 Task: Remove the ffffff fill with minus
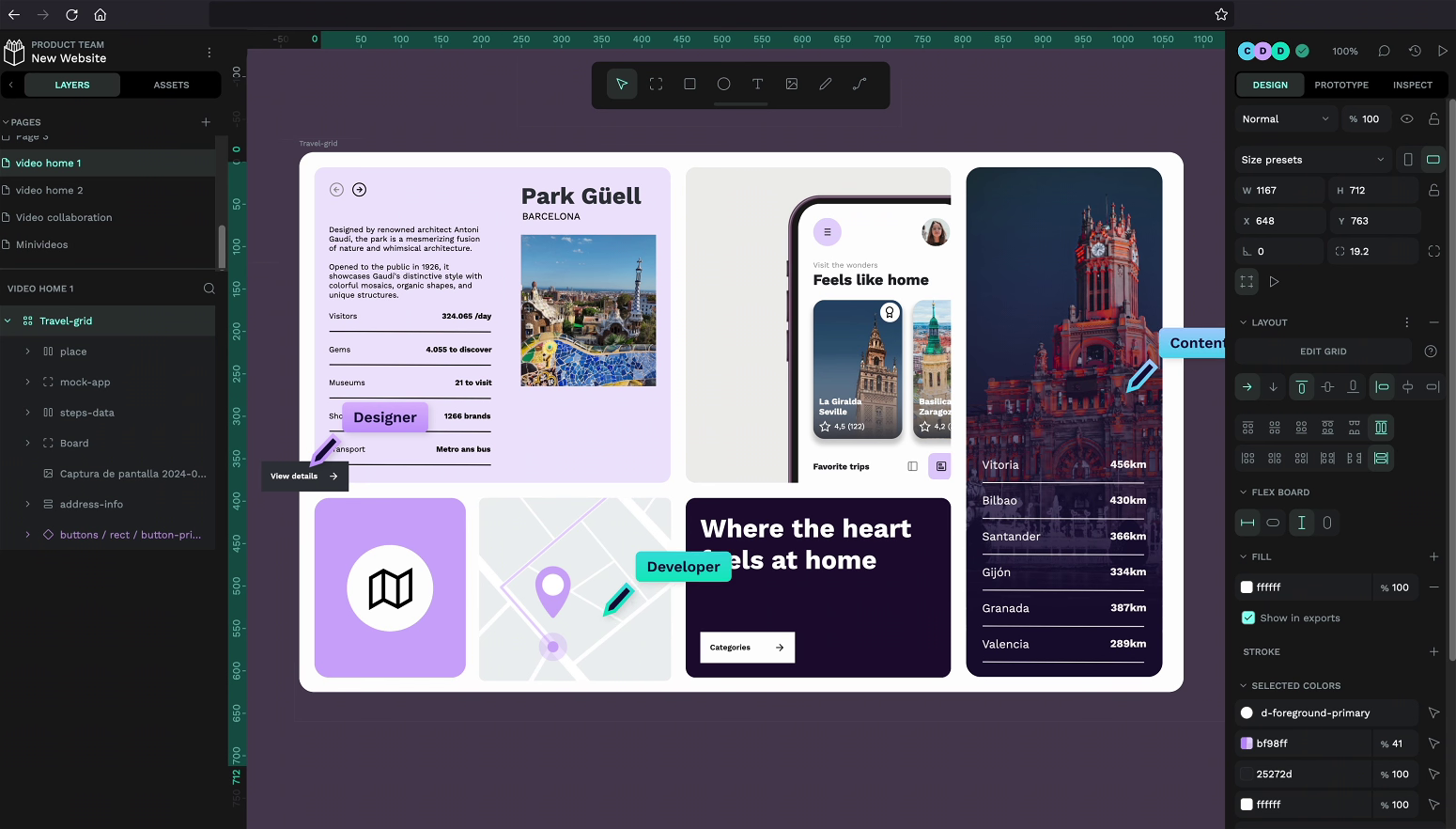coord(1434,587)
